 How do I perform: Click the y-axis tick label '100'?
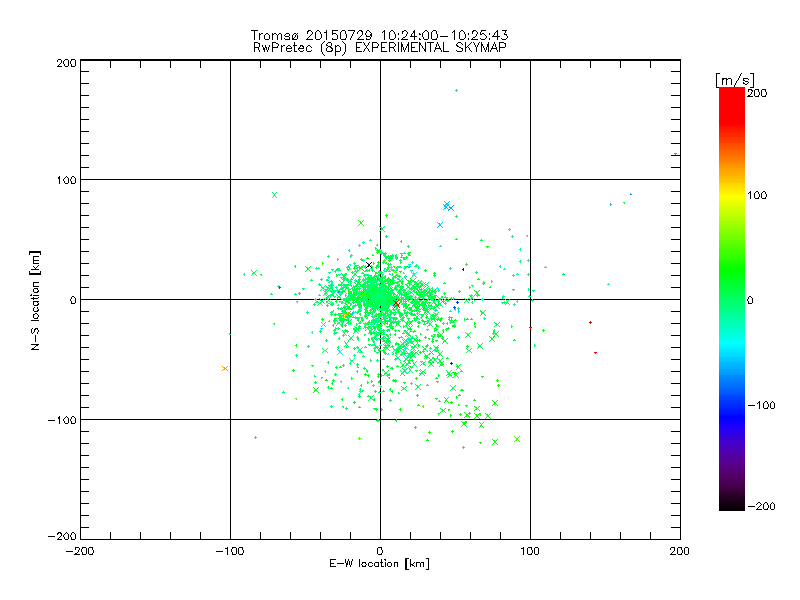[x=66, y=180]
